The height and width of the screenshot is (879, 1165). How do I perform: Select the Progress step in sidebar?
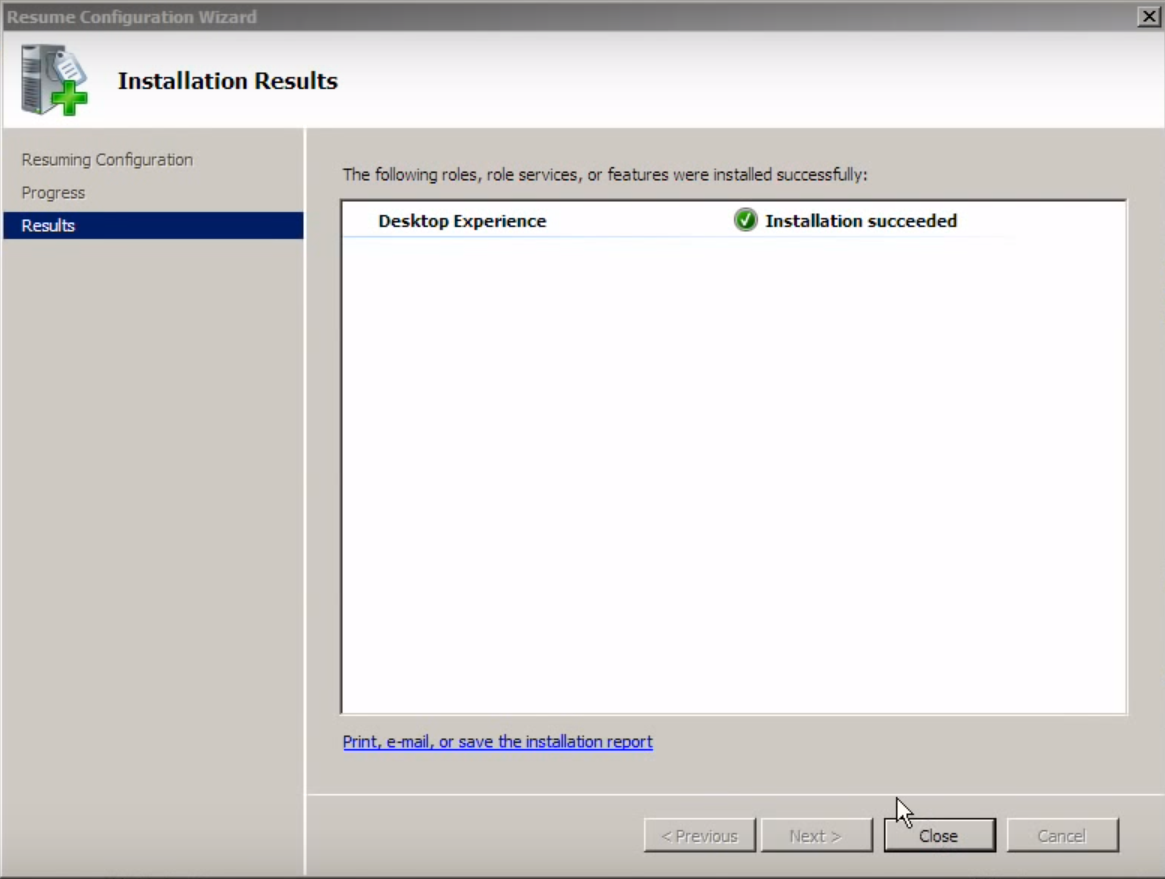click(x=53, y=193)
